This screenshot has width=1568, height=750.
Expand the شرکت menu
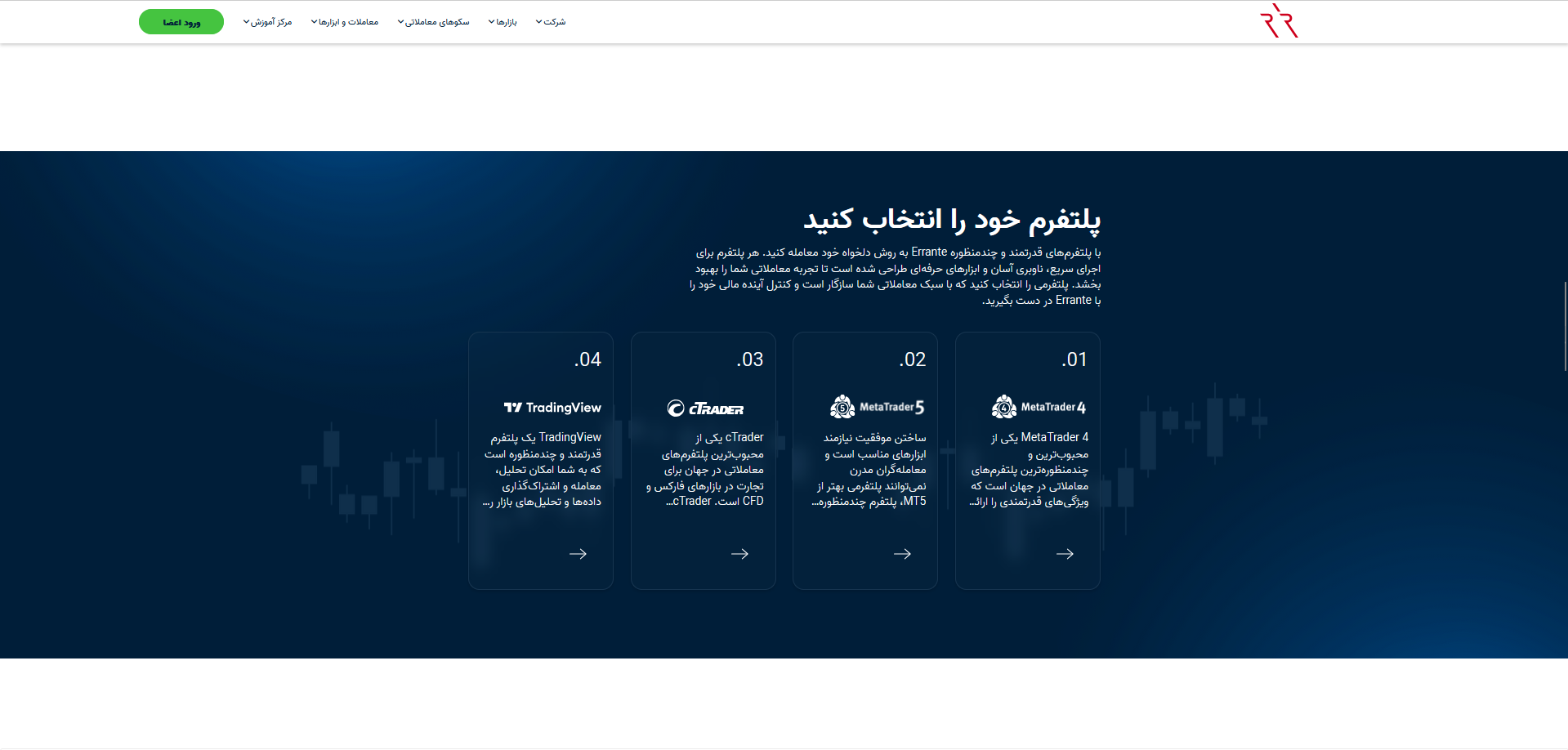(551, 22)
